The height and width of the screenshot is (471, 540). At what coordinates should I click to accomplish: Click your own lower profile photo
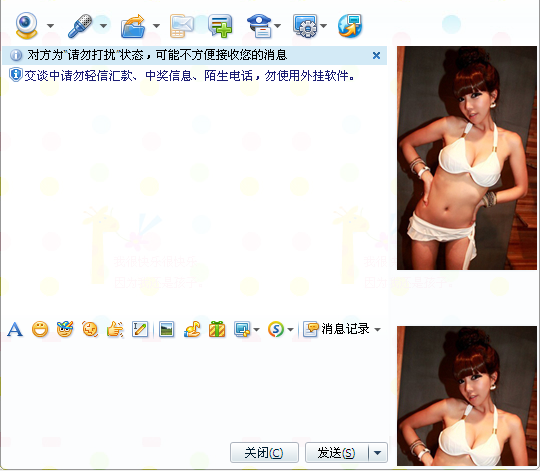coord(467,396)
